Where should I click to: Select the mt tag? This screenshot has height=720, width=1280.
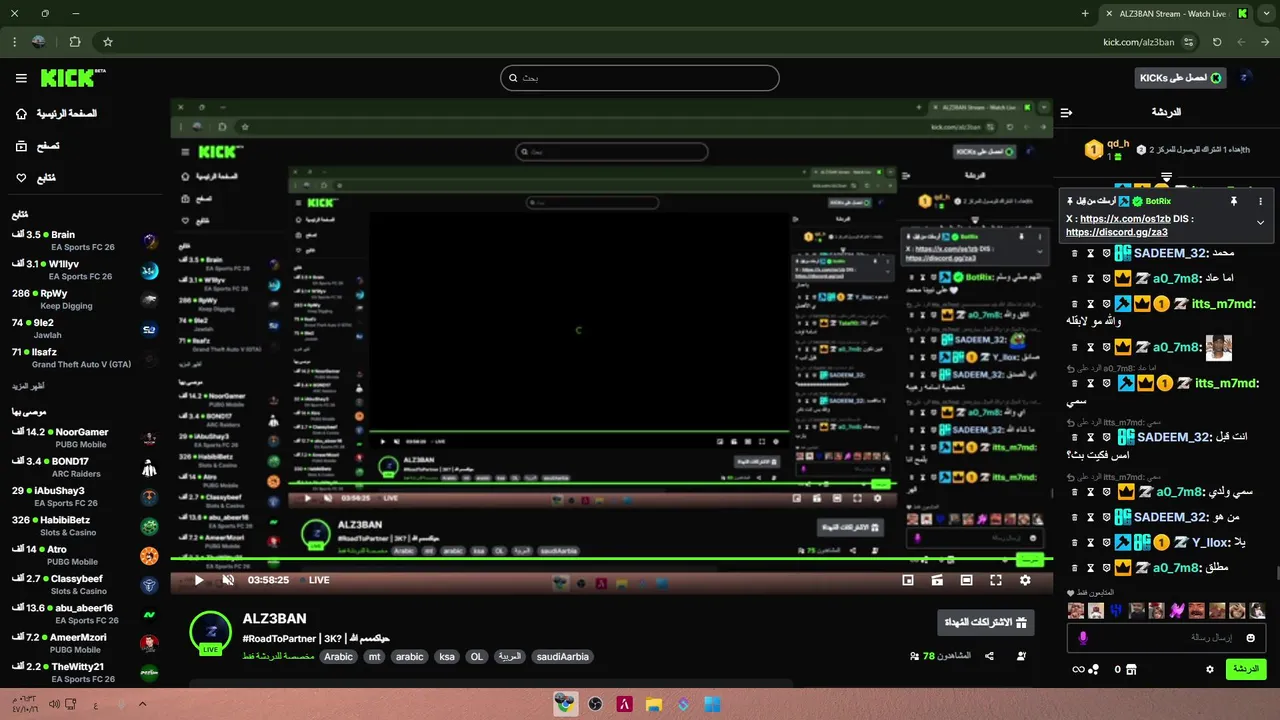pyautogui.click(x=374, y=657)
